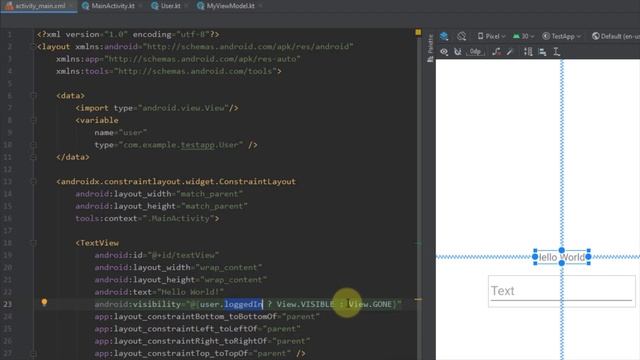
Task: Open the View Options eye icon
Action: click(444, 52)
